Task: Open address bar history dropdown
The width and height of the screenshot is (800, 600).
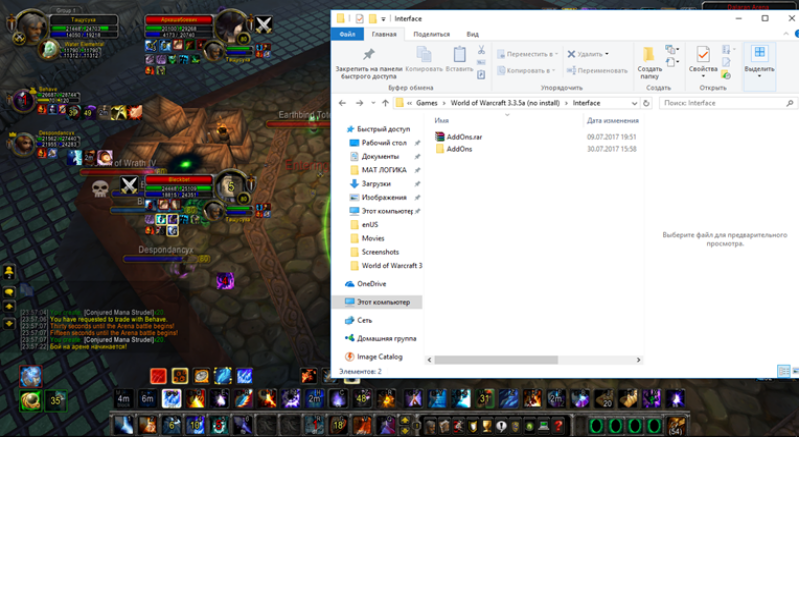Action: [x=633, y=103]
